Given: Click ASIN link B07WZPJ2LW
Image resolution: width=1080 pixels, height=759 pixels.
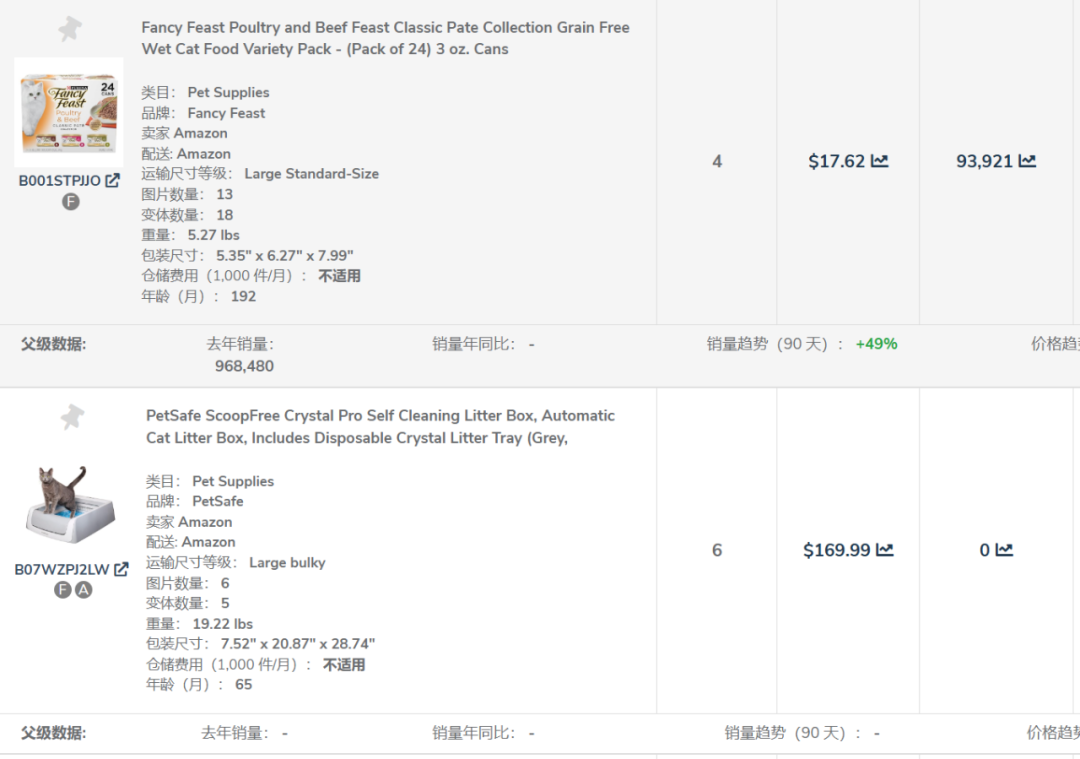Looking at the screenshot, I should pos(62,569).
